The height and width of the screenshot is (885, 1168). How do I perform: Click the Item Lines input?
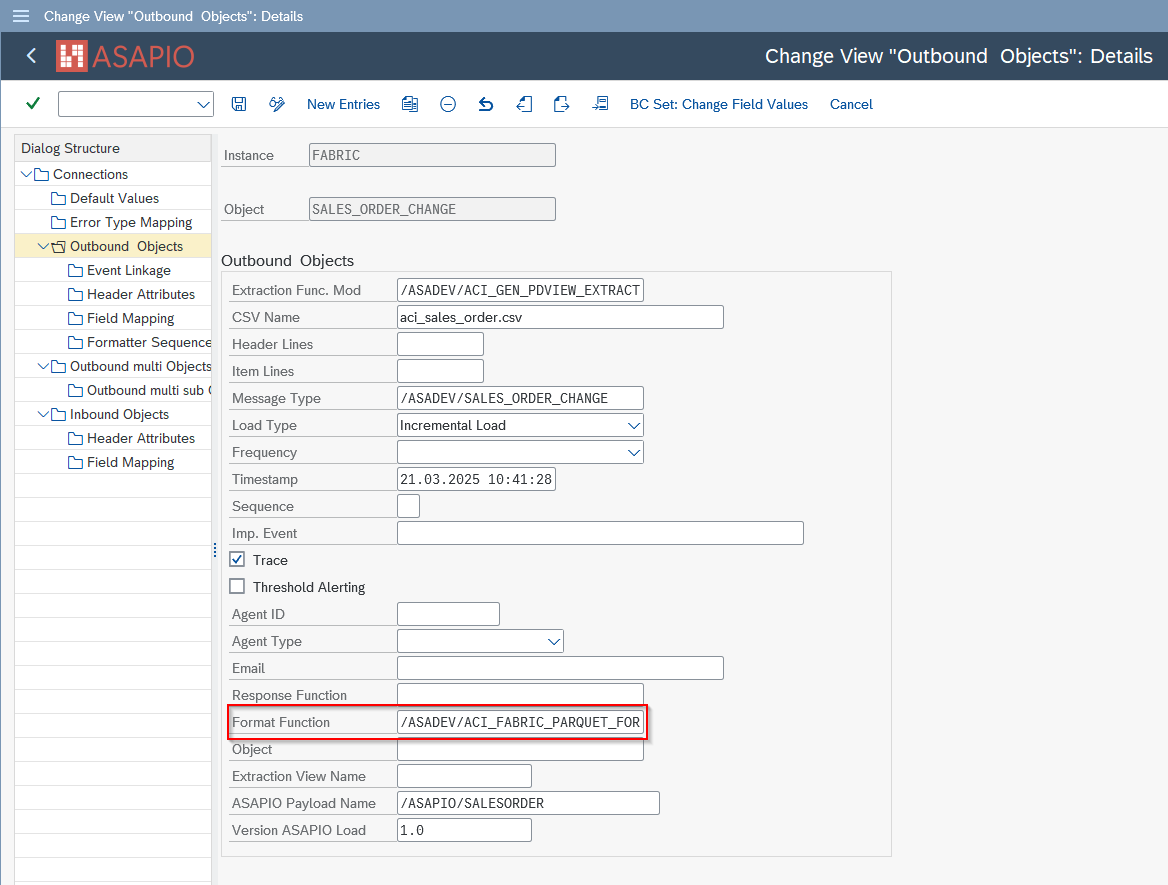point(440,371)
